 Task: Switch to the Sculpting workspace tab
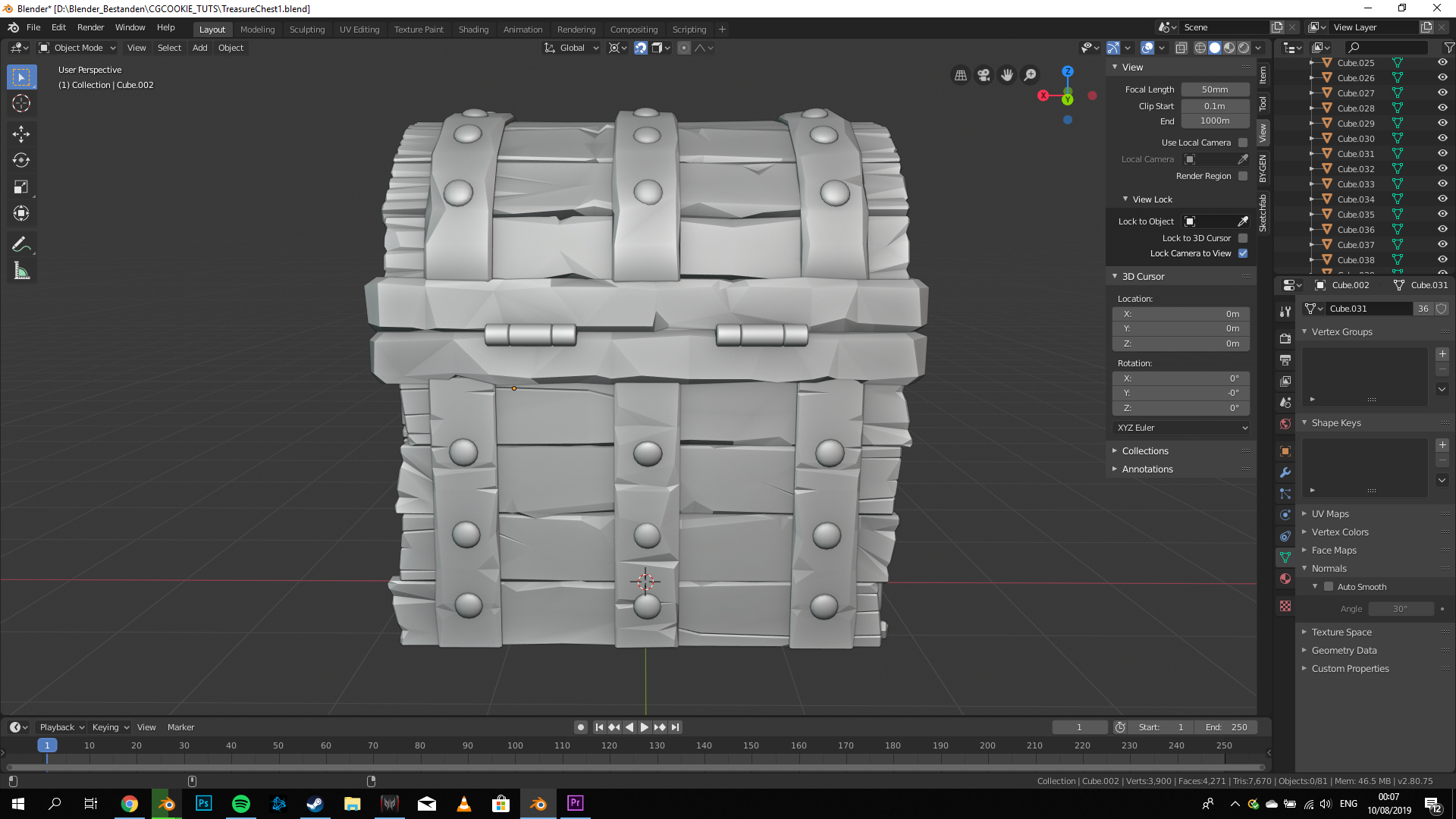[306, 30]
